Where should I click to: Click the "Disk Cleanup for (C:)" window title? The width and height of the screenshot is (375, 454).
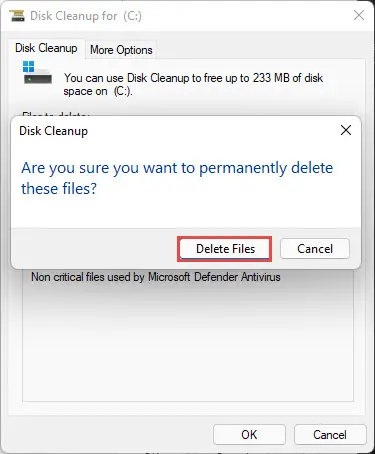(x=86, y=16)
